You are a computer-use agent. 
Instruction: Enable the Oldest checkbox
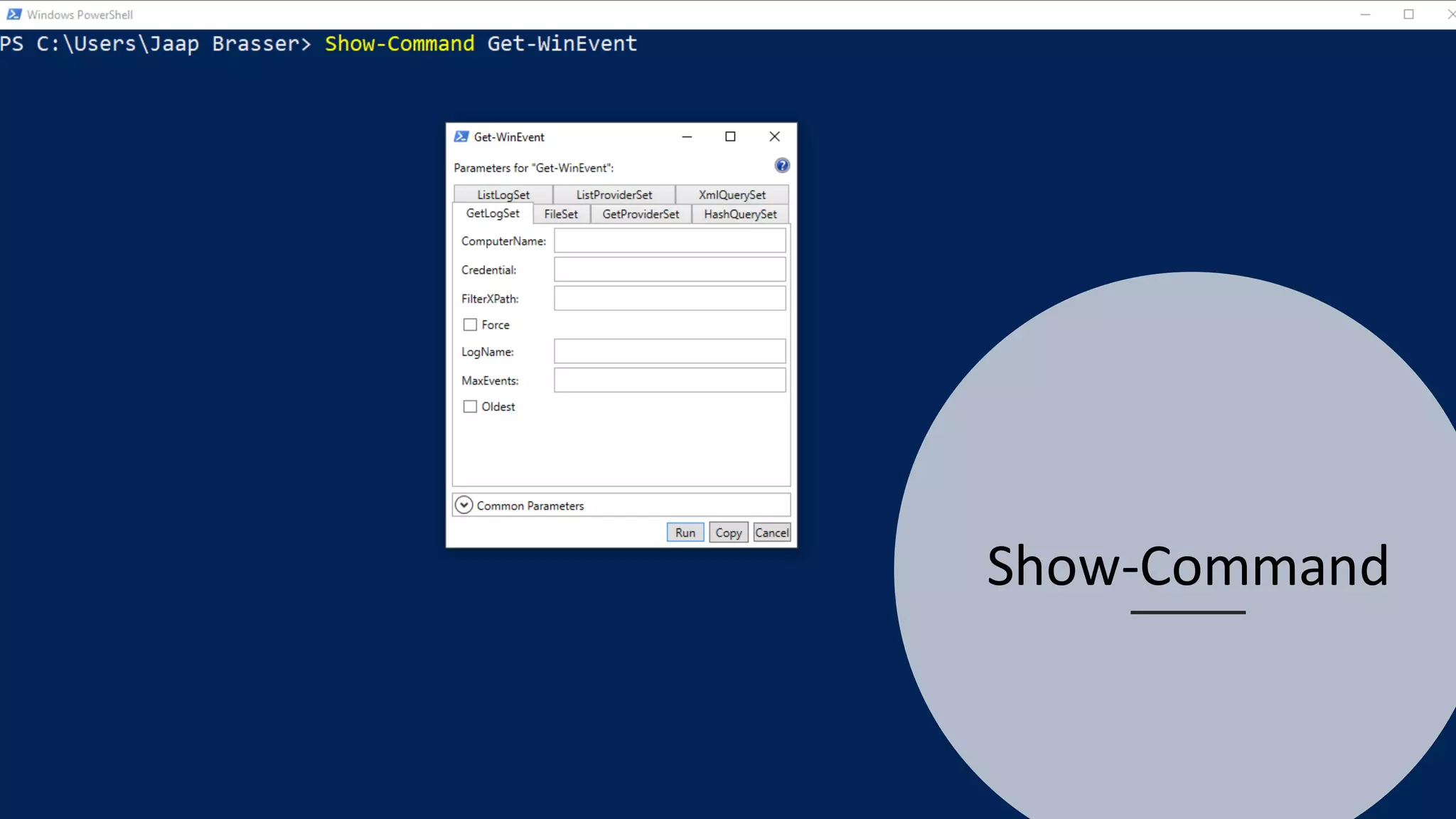470,407
